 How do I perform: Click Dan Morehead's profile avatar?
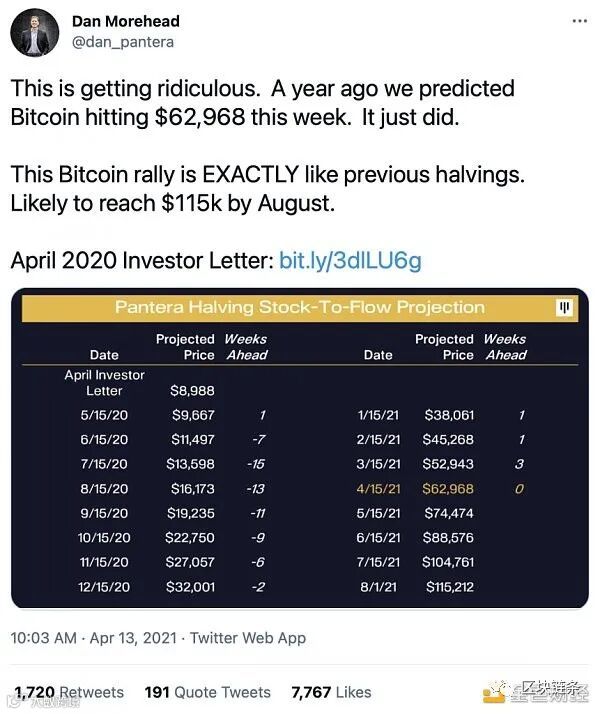[34, 32]
